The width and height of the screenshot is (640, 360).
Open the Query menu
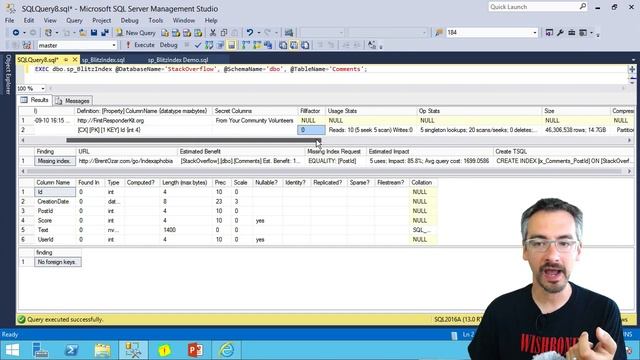(x=74, y=20)
